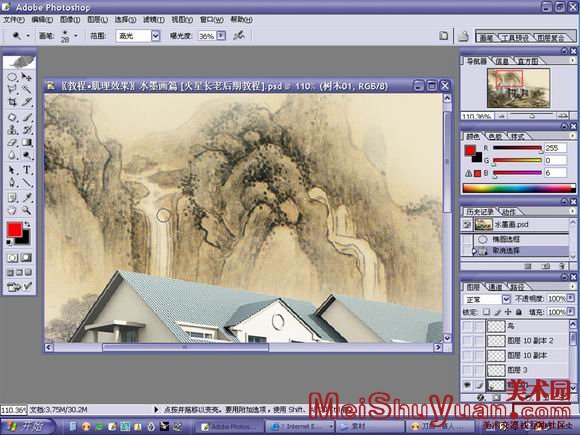Open the 滤镜 menu

tap(154, 20)
